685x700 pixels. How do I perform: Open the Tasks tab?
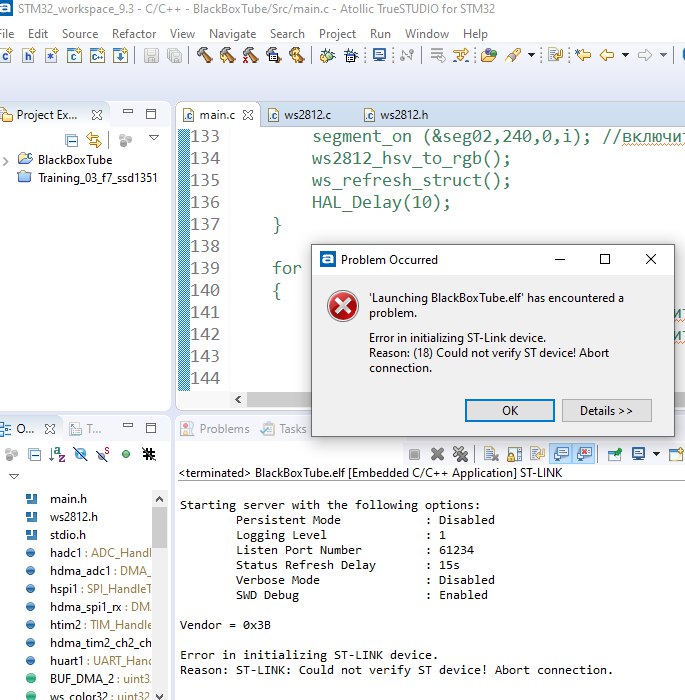coord(284,429)
